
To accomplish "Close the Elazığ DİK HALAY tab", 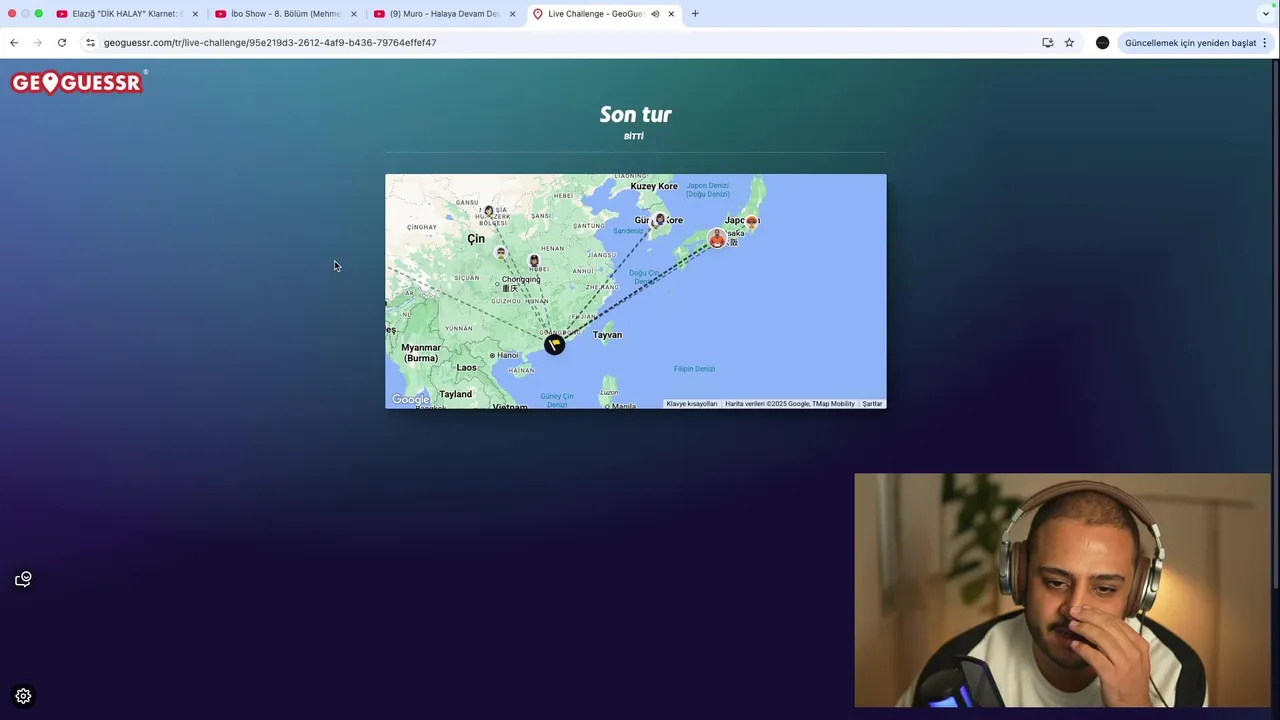I will tap(195, 14).
